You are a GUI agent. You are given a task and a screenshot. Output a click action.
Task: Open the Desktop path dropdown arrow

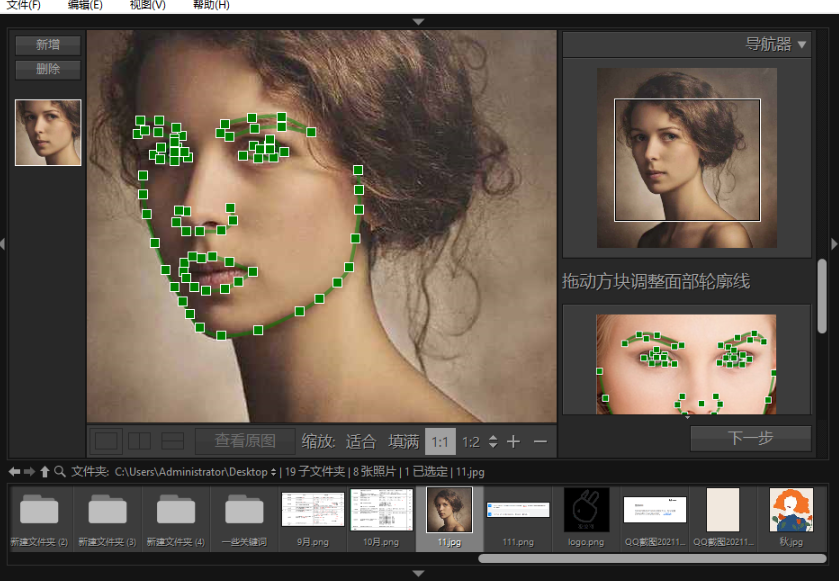pos(275,471)
